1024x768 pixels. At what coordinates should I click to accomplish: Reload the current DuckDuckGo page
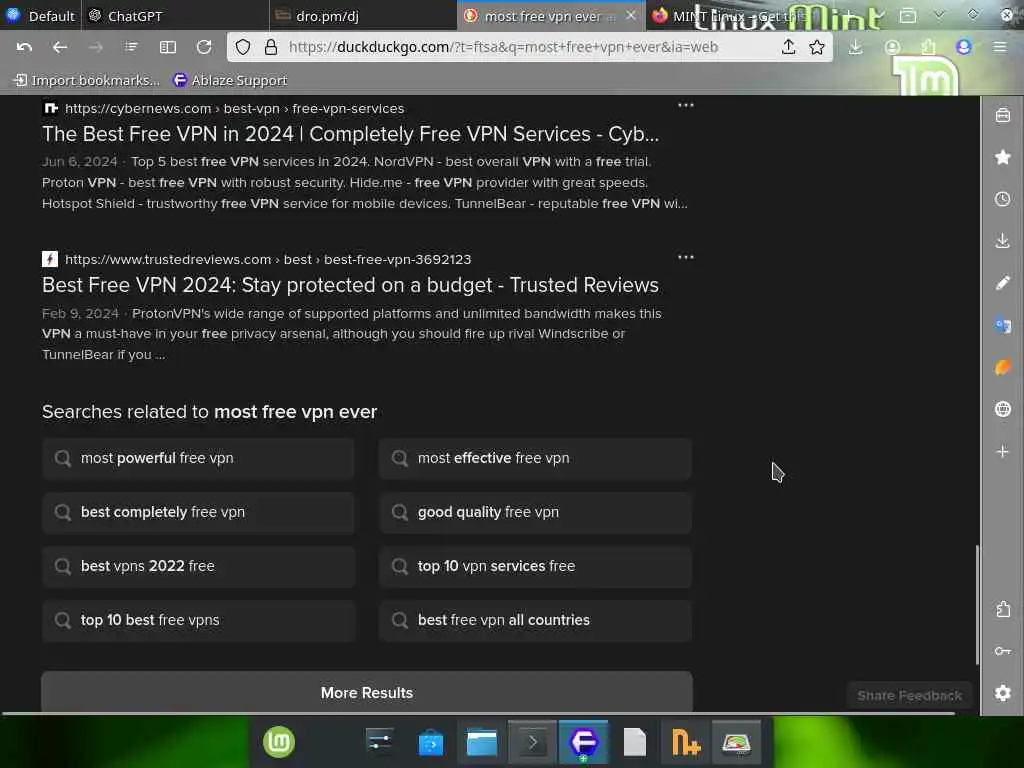point(204,47)
